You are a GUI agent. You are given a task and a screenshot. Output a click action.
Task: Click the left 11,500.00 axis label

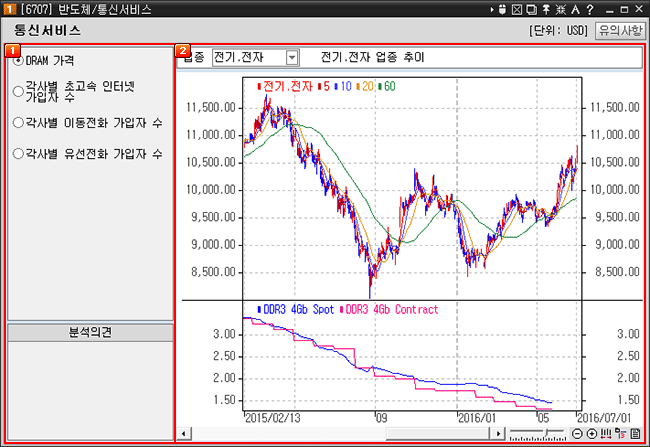211,108
